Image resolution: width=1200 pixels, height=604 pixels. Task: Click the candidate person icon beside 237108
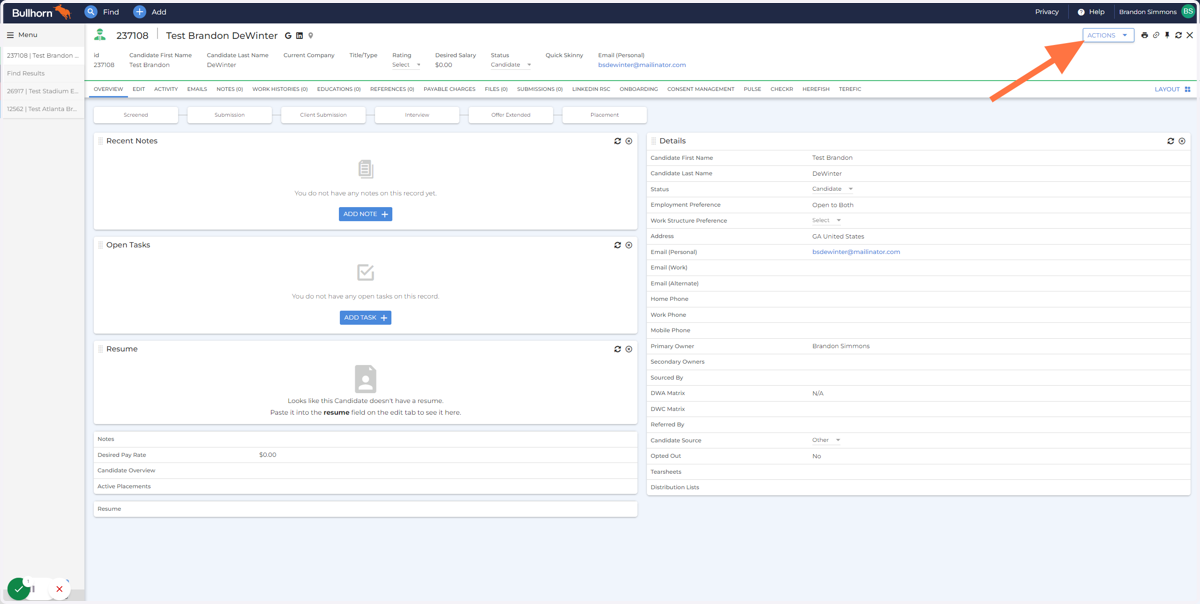100,35
